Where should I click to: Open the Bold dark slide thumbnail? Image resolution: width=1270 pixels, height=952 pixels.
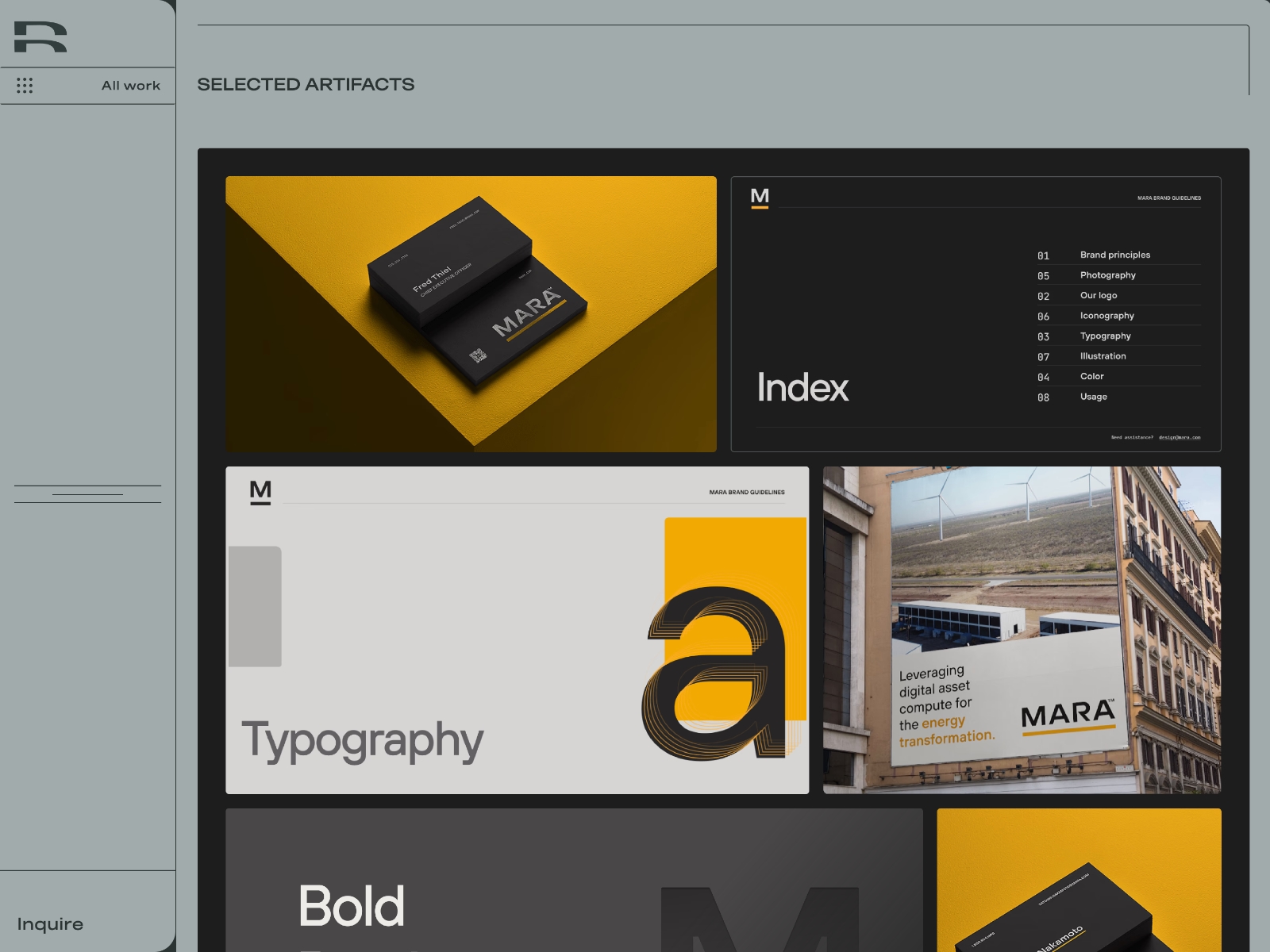pyautogui.click(x=574, y=880)
